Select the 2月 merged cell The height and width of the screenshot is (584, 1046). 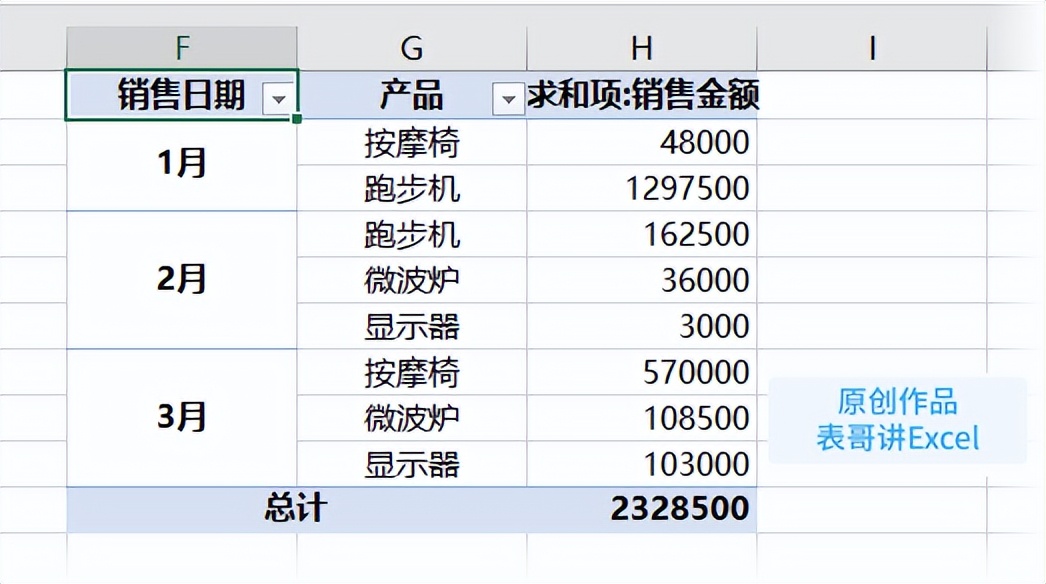pyautogui.click(x=181, y=280)
